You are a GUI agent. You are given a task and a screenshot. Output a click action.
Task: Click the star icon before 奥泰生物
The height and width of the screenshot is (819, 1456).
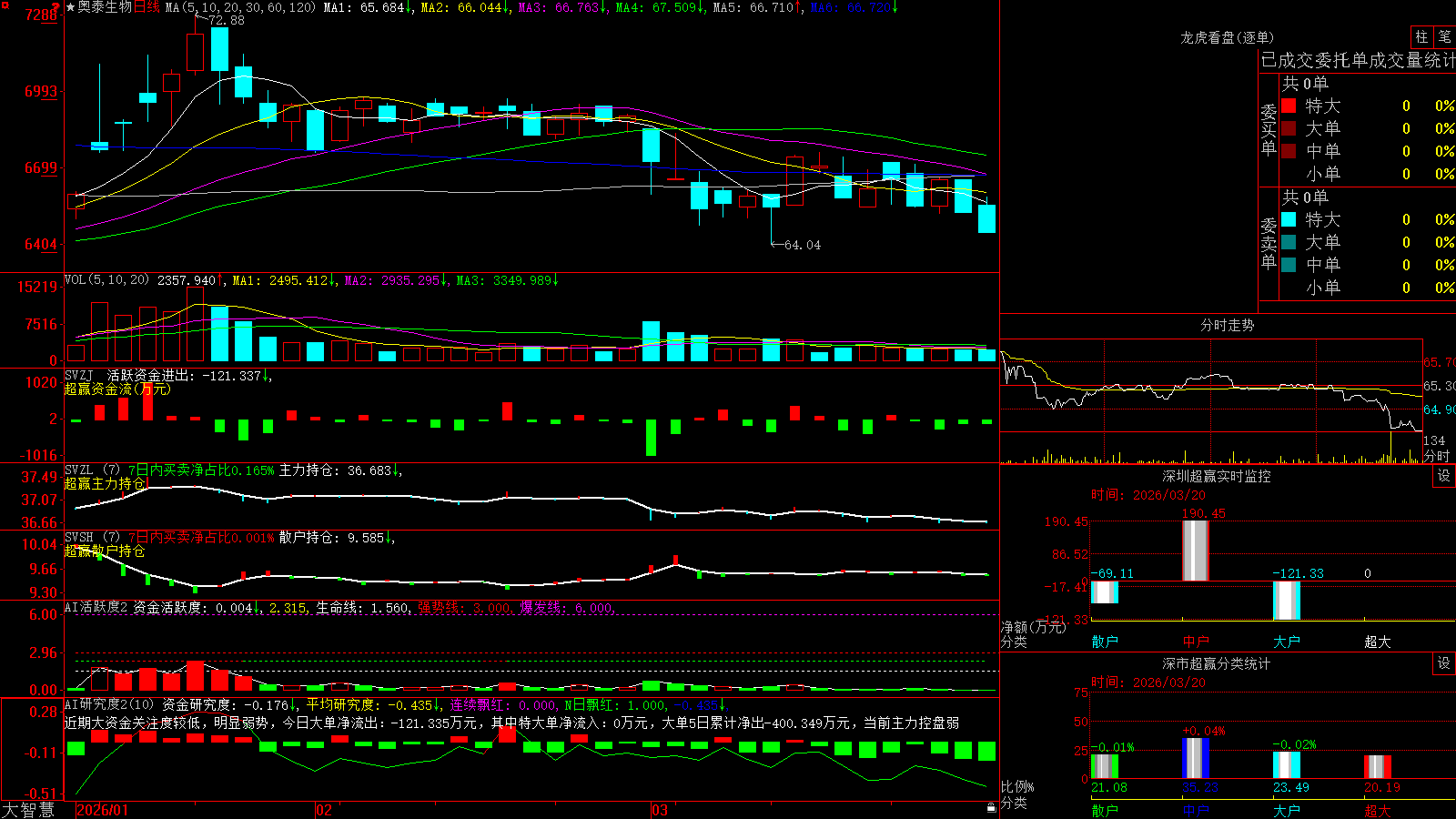tap(70, 7)
